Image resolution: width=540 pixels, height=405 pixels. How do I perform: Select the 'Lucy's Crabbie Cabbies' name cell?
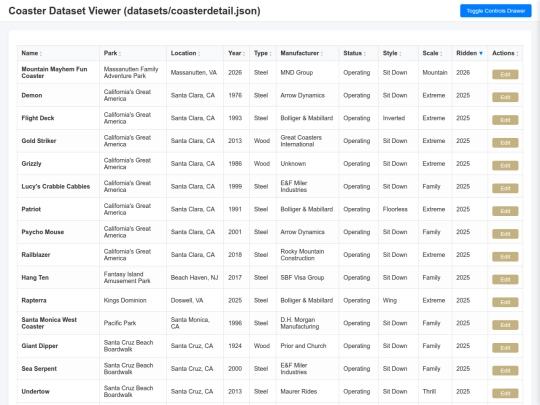point(58,186)
